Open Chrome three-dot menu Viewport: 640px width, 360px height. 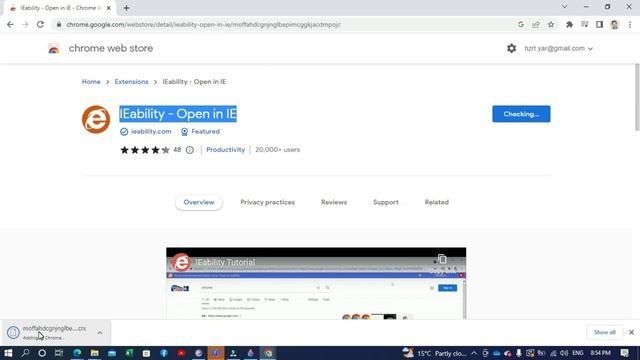(x=630, y=24)
